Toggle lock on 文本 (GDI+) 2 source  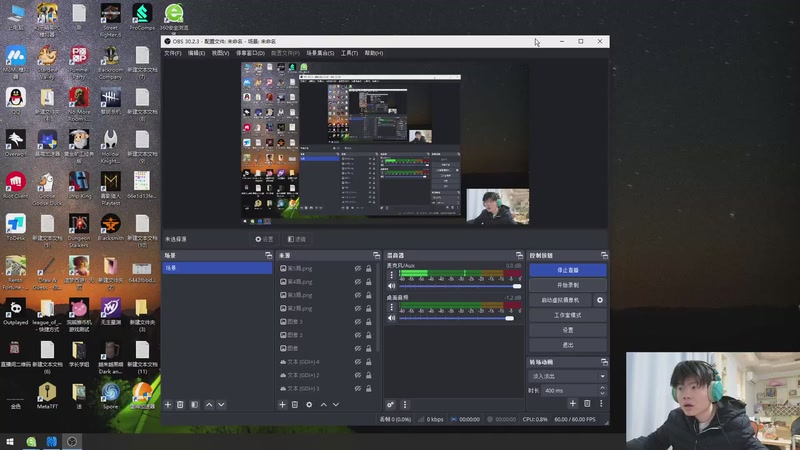pyautogui.click(x=368, y=375)
